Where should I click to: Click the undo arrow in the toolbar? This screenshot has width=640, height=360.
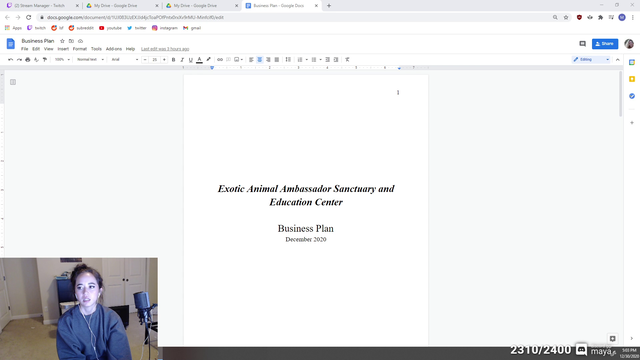11,60
